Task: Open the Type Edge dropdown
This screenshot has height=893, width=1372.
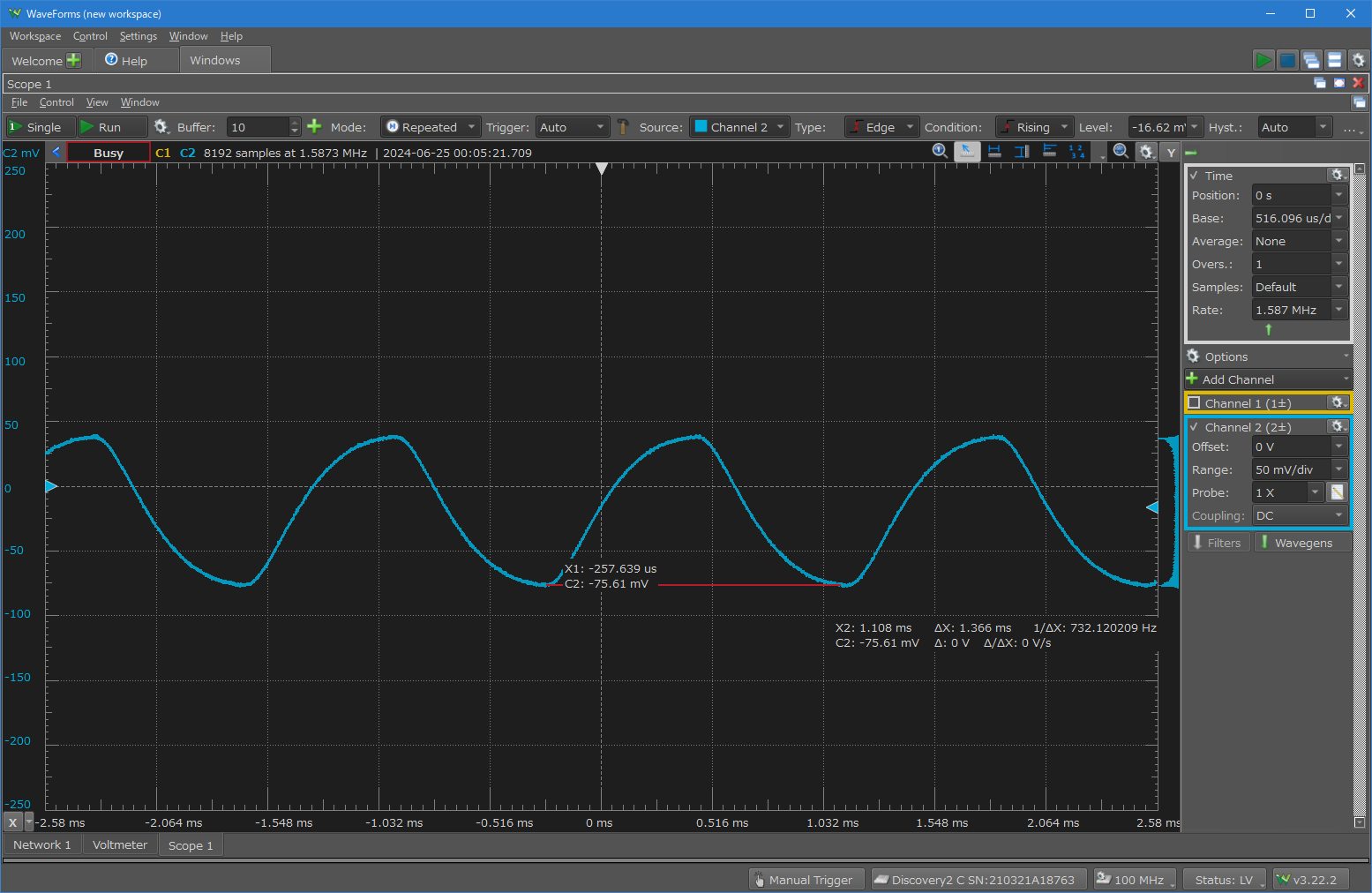Action: point(881,127)
